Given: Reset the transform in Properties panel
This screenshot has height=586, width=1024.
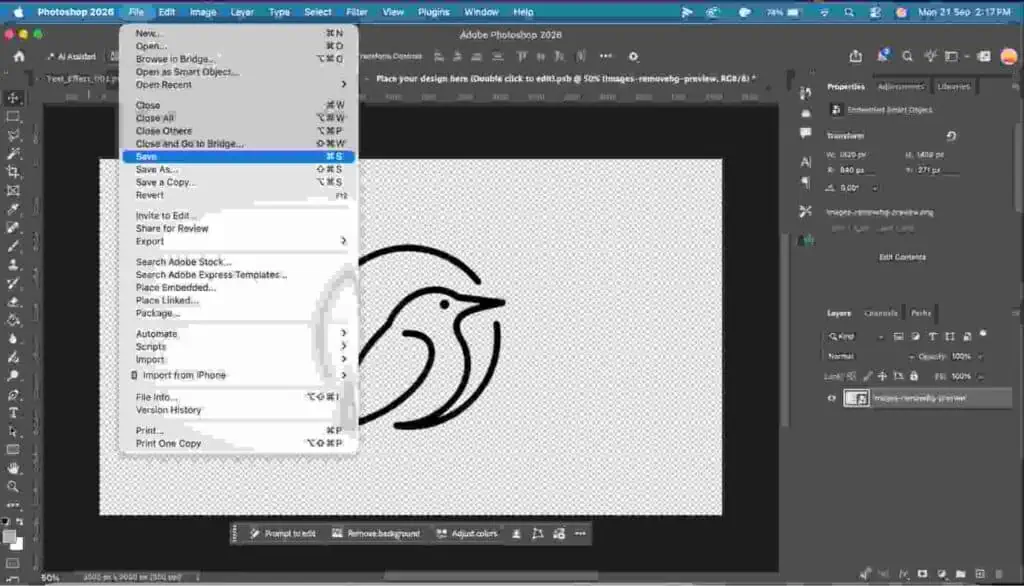Looking at the screenshot, I should coord(952,136).
